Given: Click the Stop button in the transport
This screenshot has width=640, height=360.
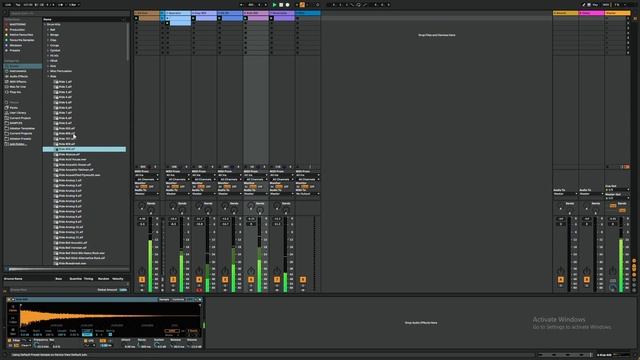Looking at the screenshot, I should [281, 5].
